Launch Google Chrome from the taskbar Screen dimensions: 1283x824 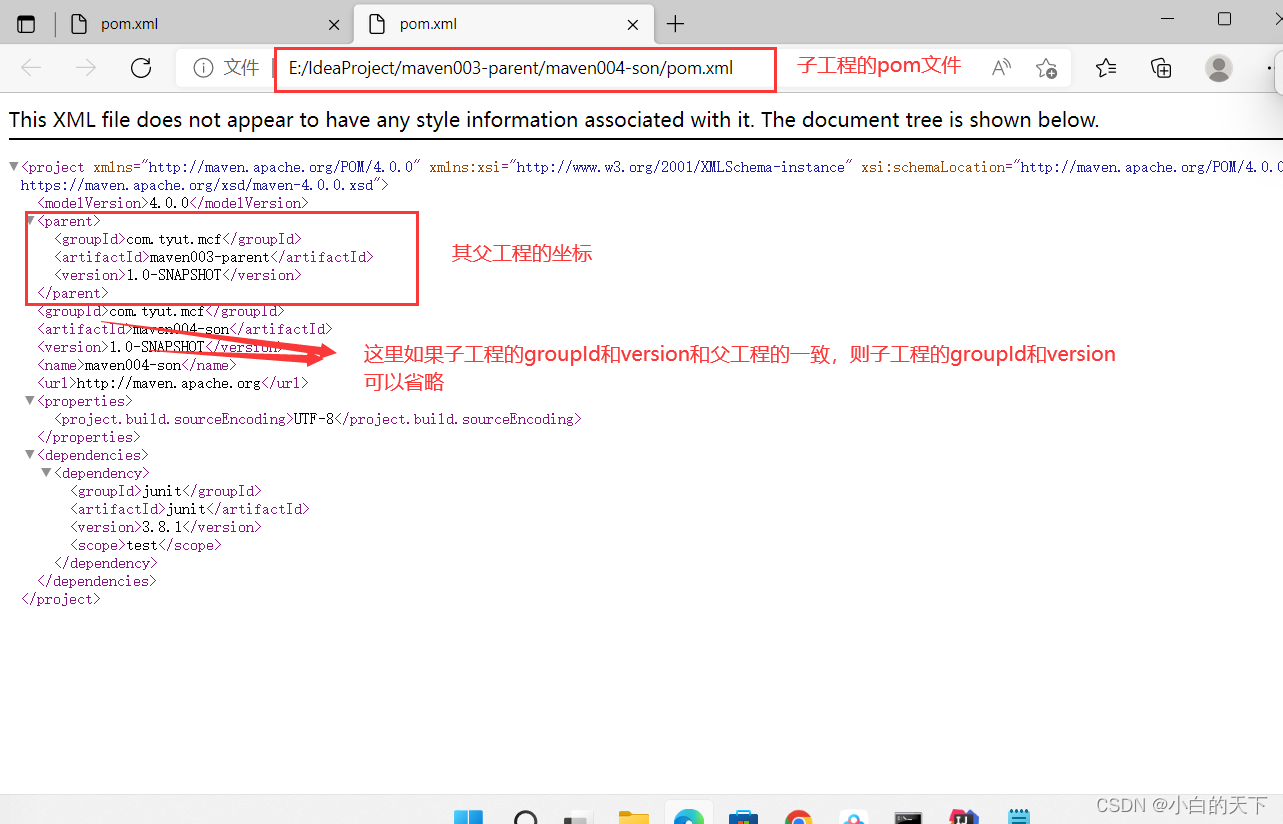[798, 817]
